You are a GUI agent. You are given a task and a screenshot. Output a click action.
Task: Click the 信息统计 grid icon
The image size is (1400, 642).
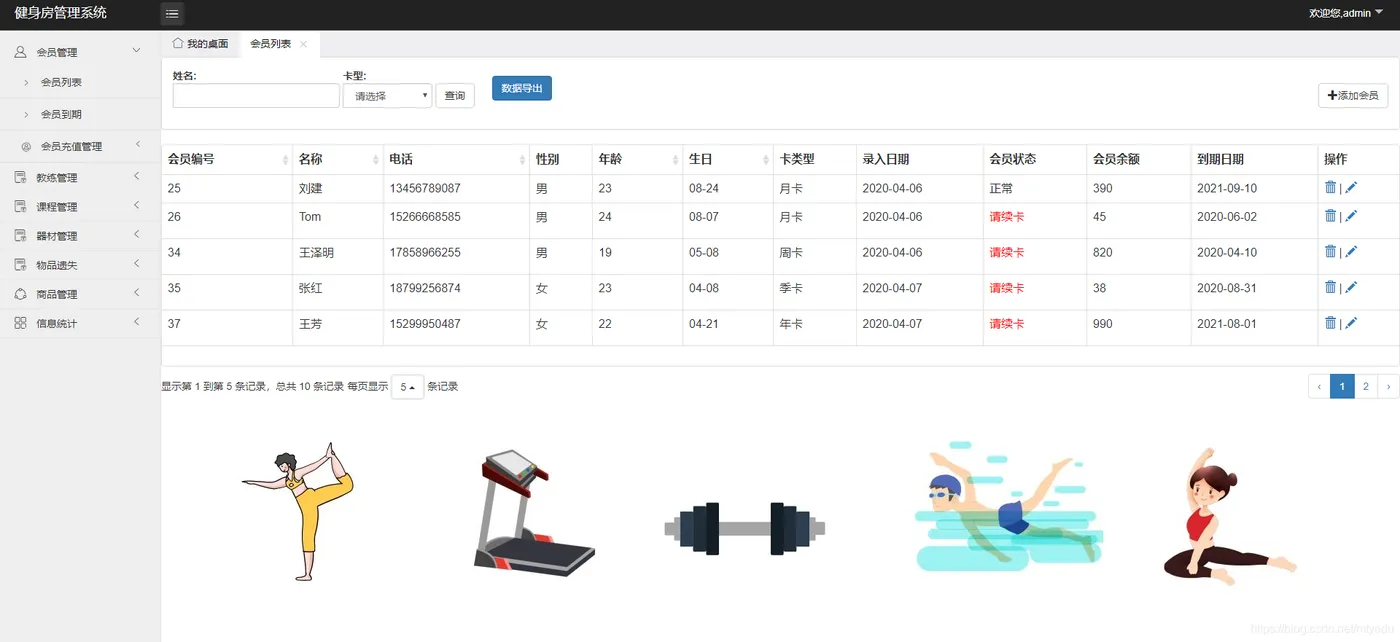point(20,323)
